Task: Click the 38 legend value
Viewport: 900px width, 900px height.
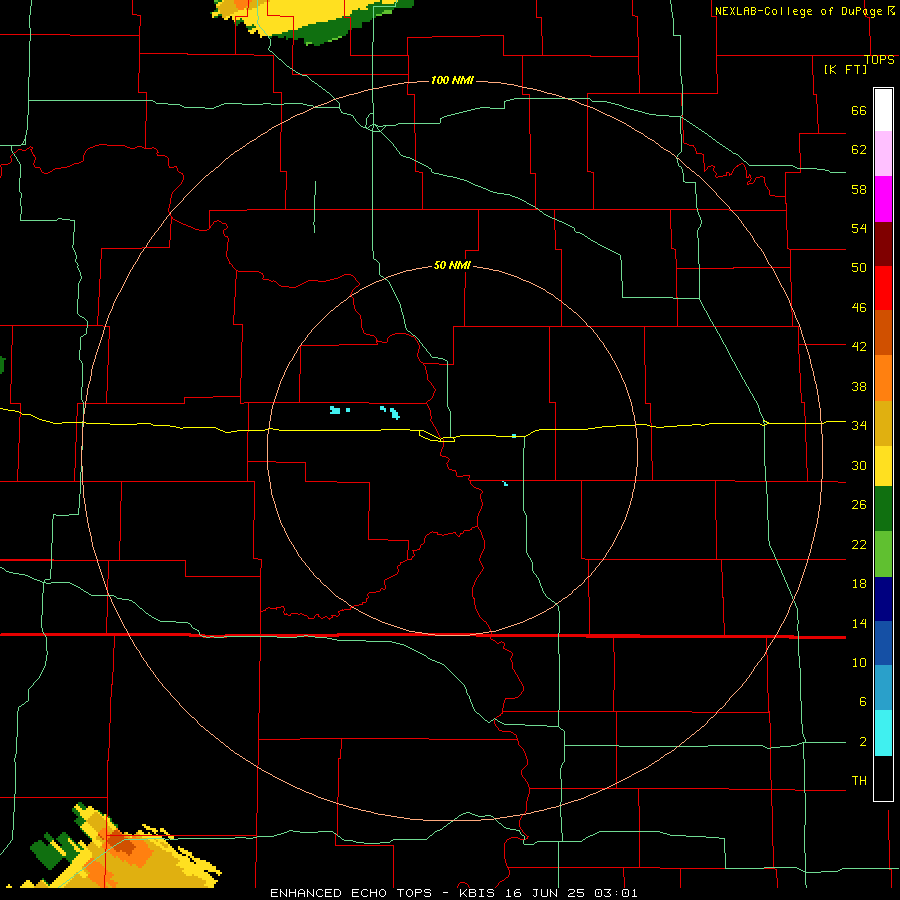Action: click(859, 386)
